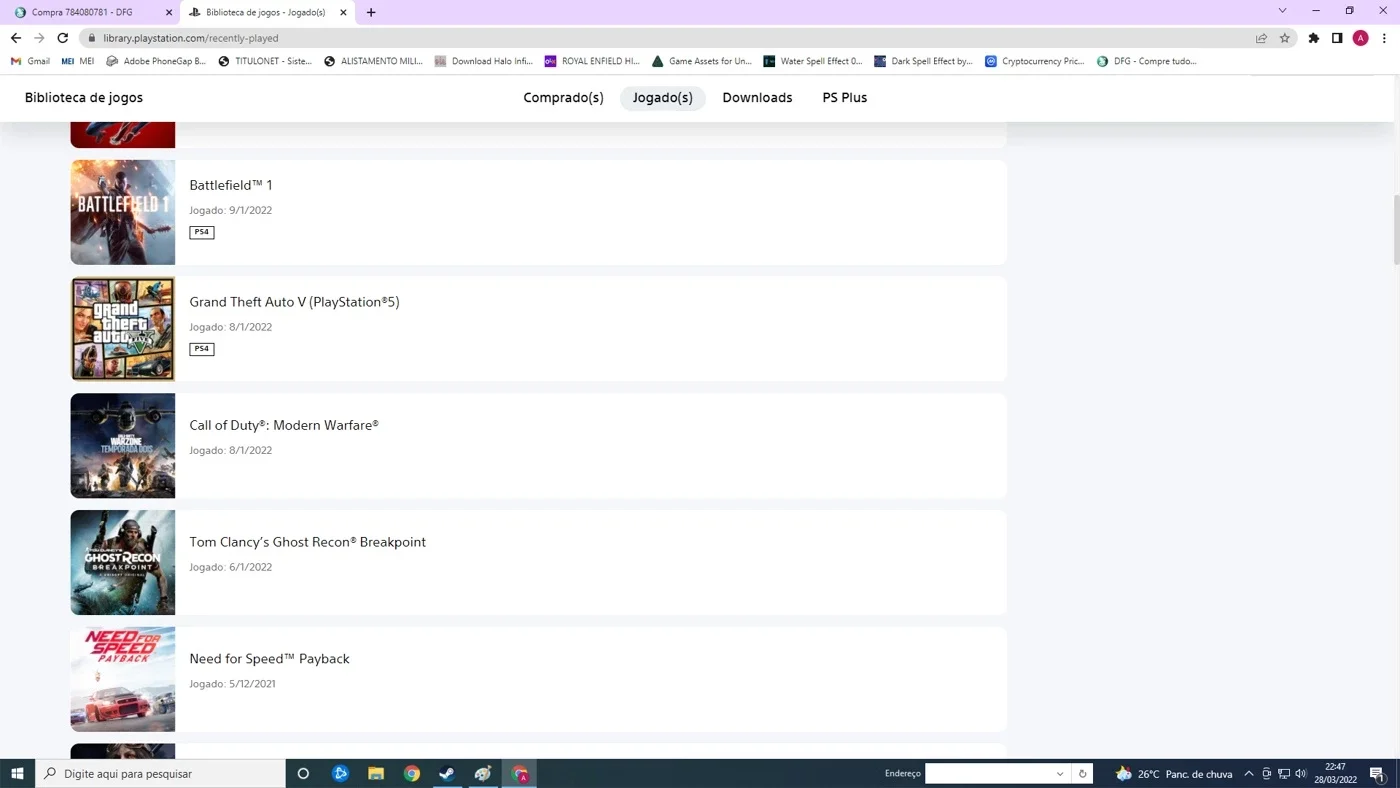
Task: Share this page using the address bar icon
Action: 1261,38
